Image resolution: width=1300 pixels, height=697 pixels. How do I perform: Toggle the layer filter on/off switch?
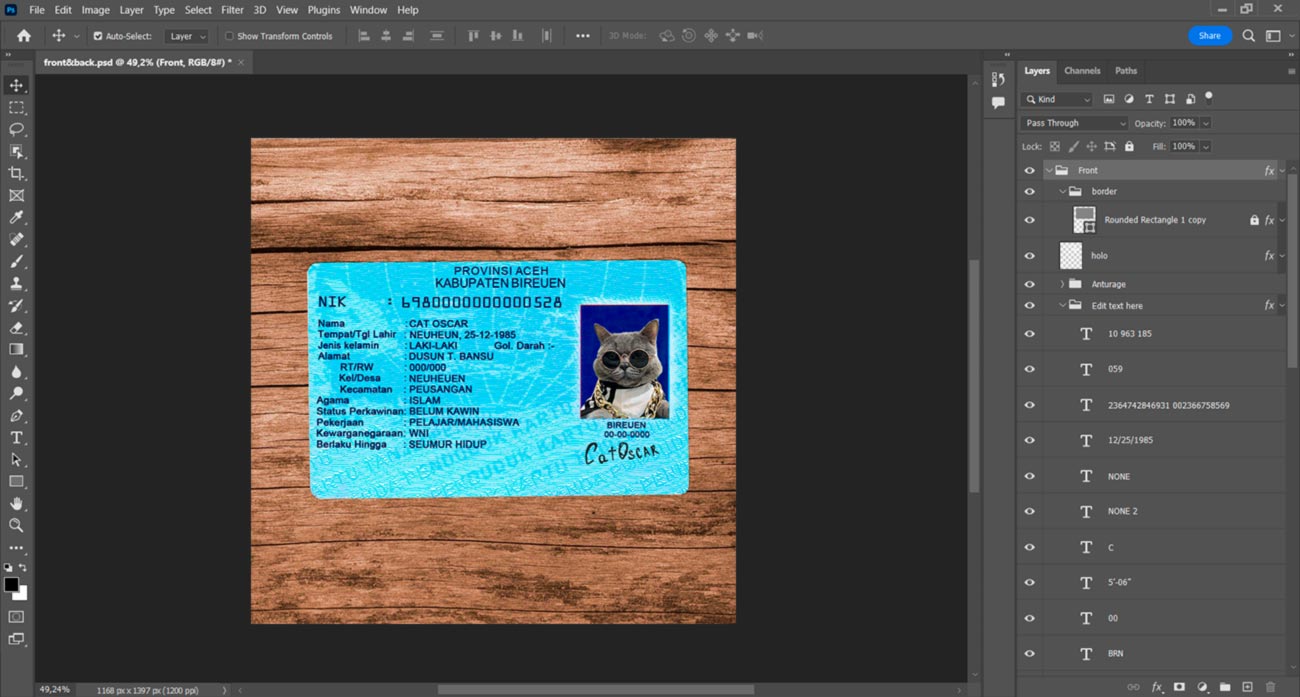pyautogui.click(x=1209, y=98)
